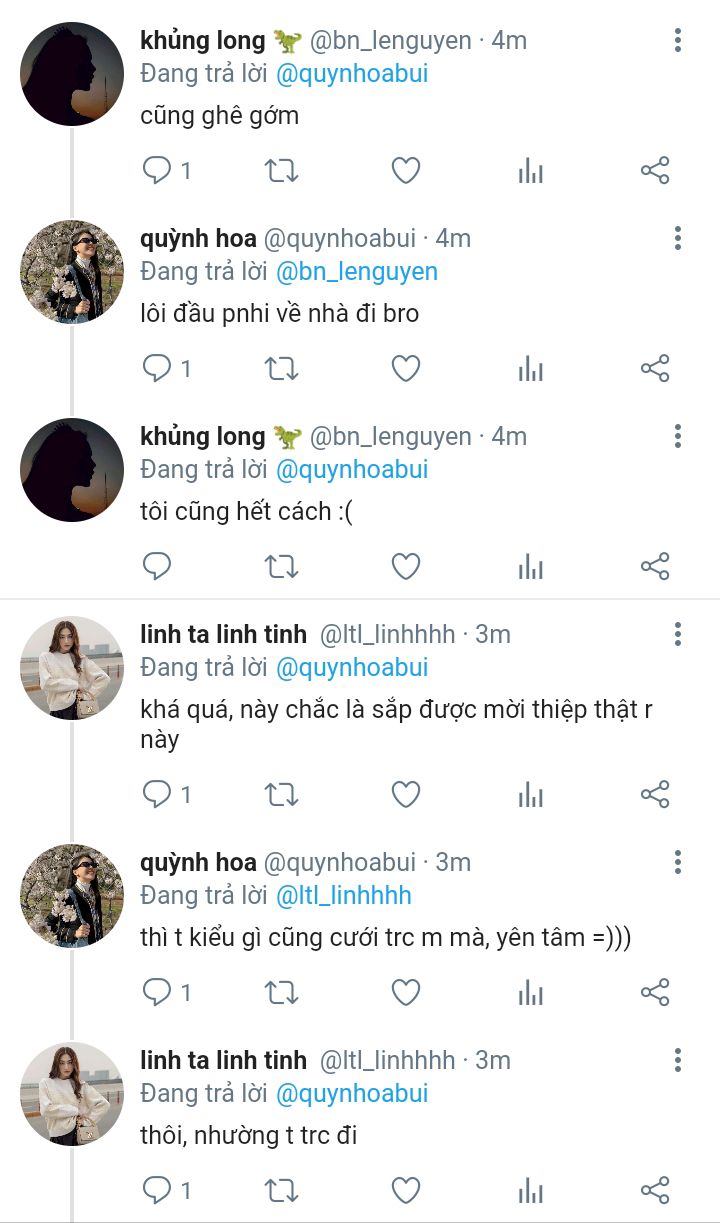
Task: Retweet the "thôi, nhường t trc đi" reply
Action: click(281, 1191)
